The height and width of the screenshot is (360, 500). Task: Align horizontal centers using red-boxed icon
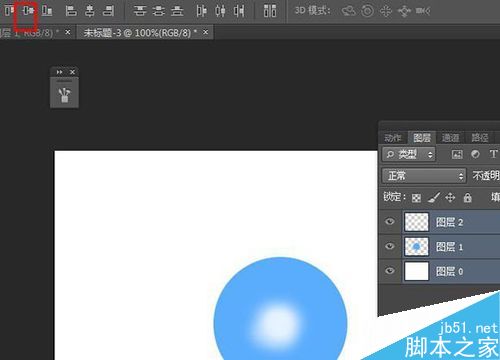(28, 11)
